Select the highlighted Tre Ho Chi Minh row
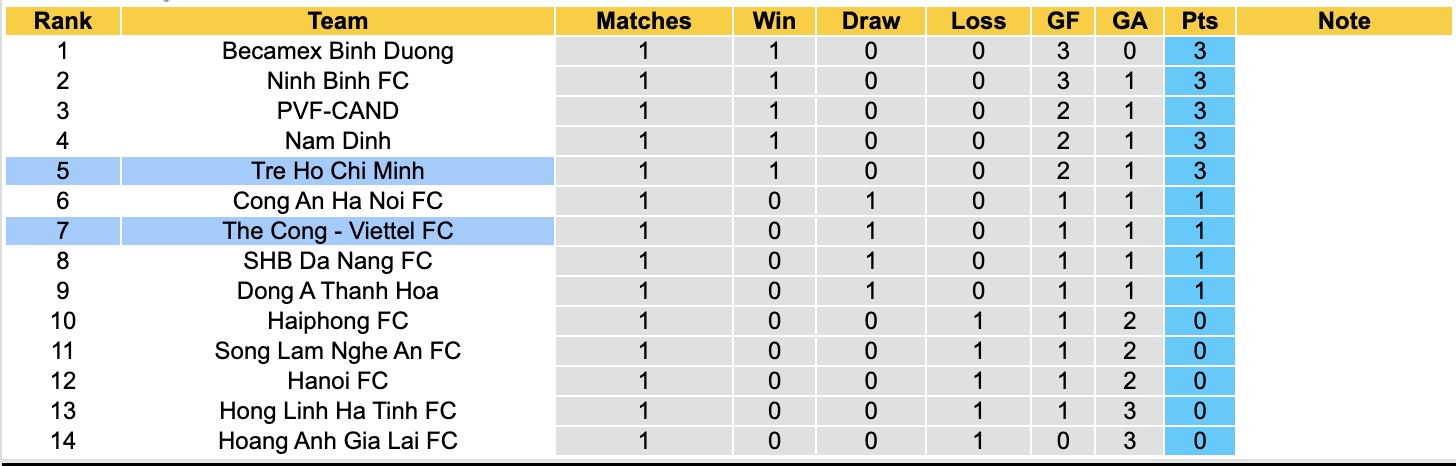Screen dimensions: 1456x466 338,171
